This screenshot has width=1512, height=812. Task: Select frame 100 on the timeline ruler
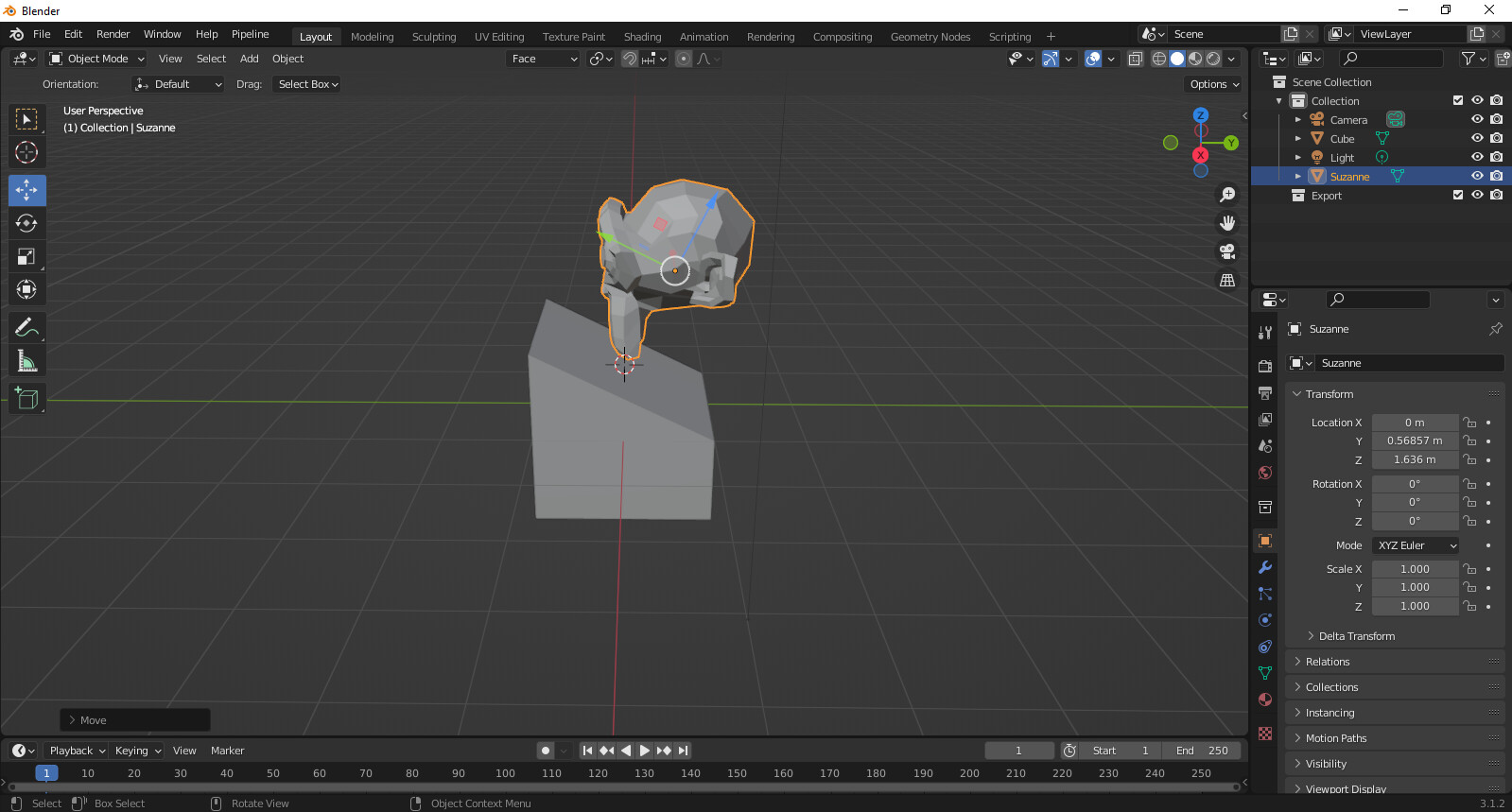505,773
